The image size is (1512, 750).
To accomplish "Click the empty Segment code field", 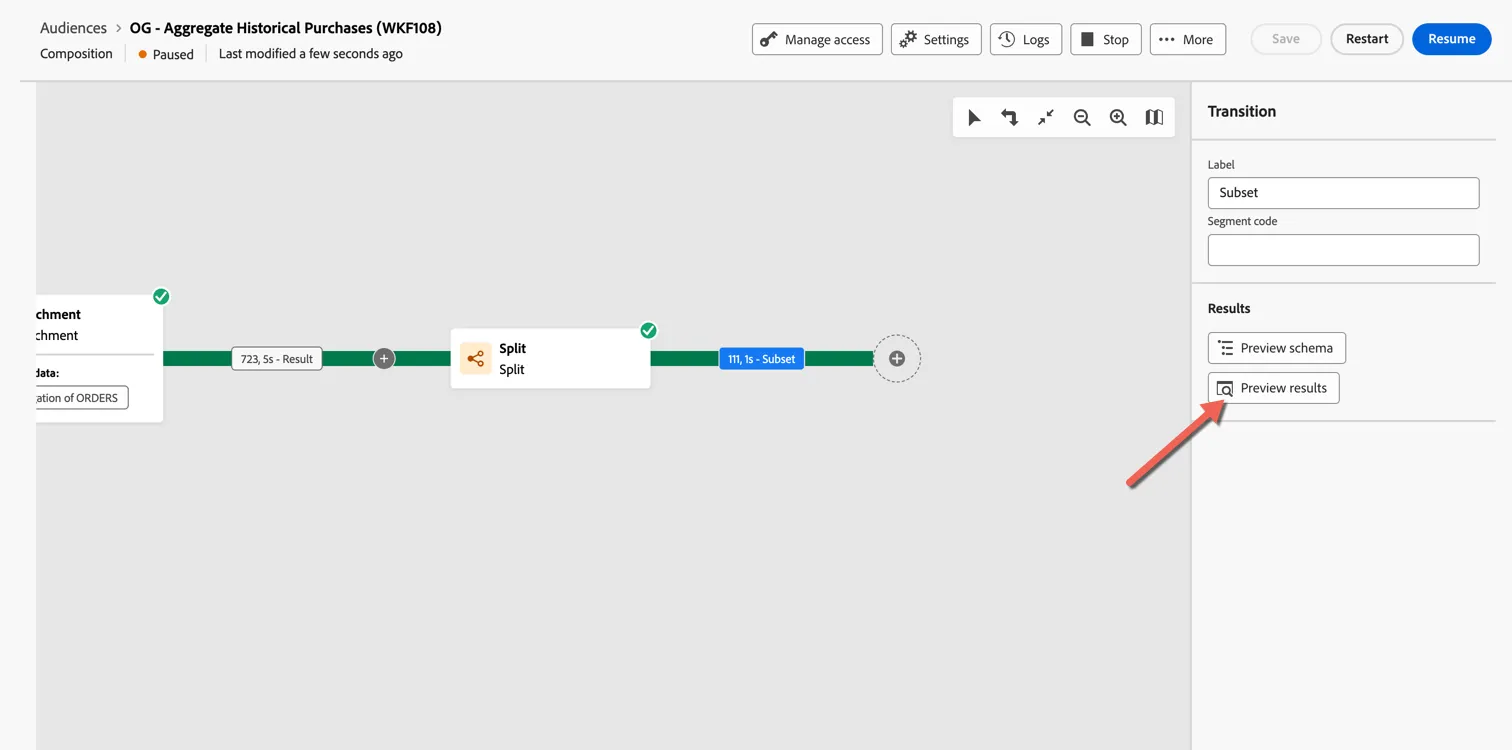I will [1343, 250].
